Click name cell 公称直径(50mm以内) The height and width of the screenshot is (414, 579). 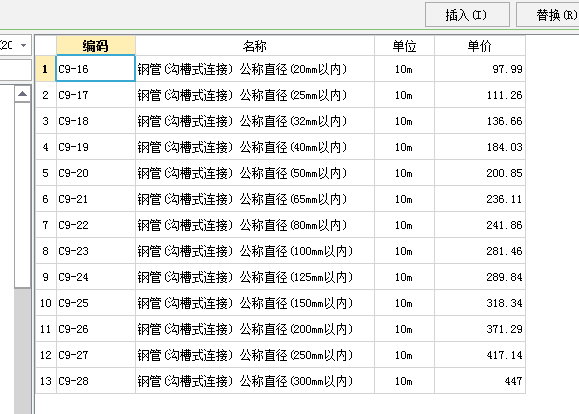[x=255, y=173]
